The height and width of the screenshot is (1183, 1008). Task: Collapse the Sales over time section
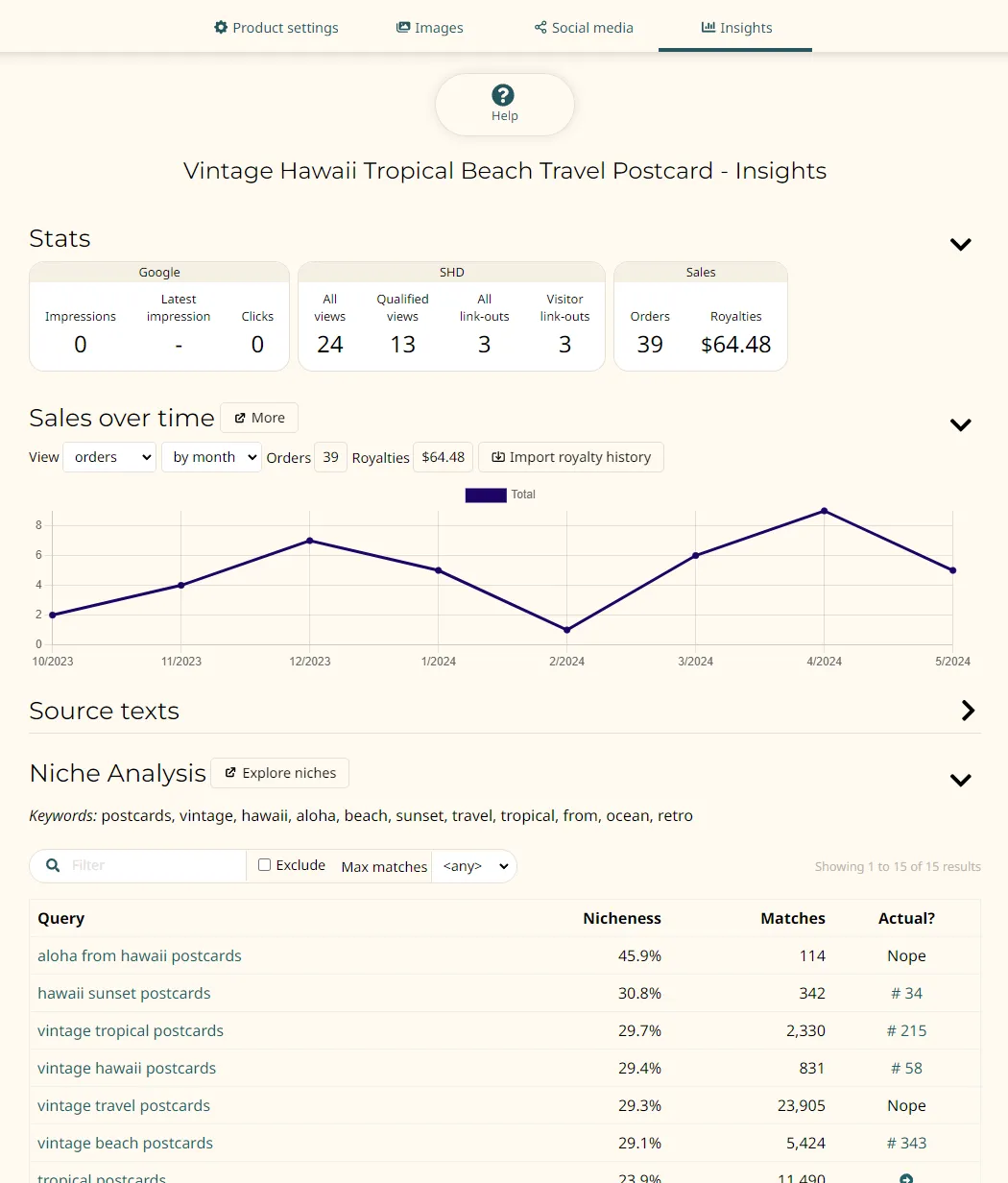coord(960,424)
